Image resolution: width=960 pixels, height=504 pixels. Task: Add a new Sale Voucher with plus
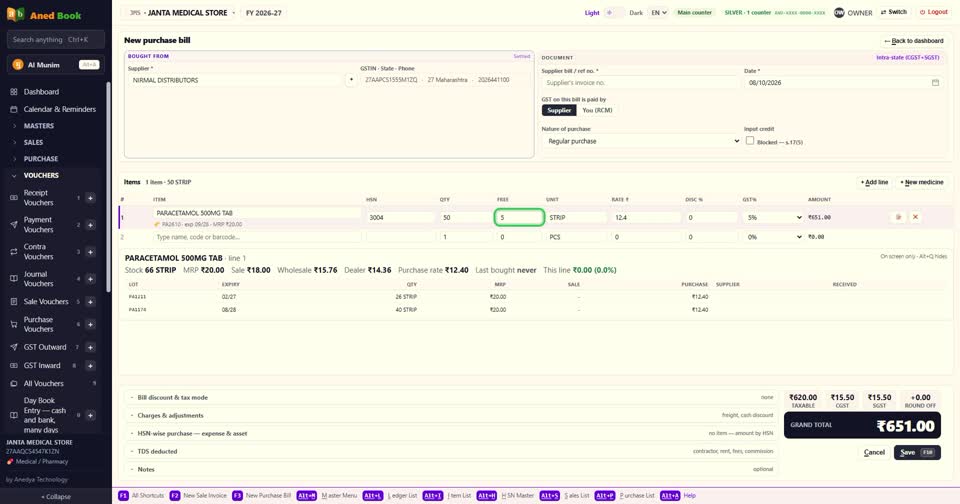tap(90, 301)
